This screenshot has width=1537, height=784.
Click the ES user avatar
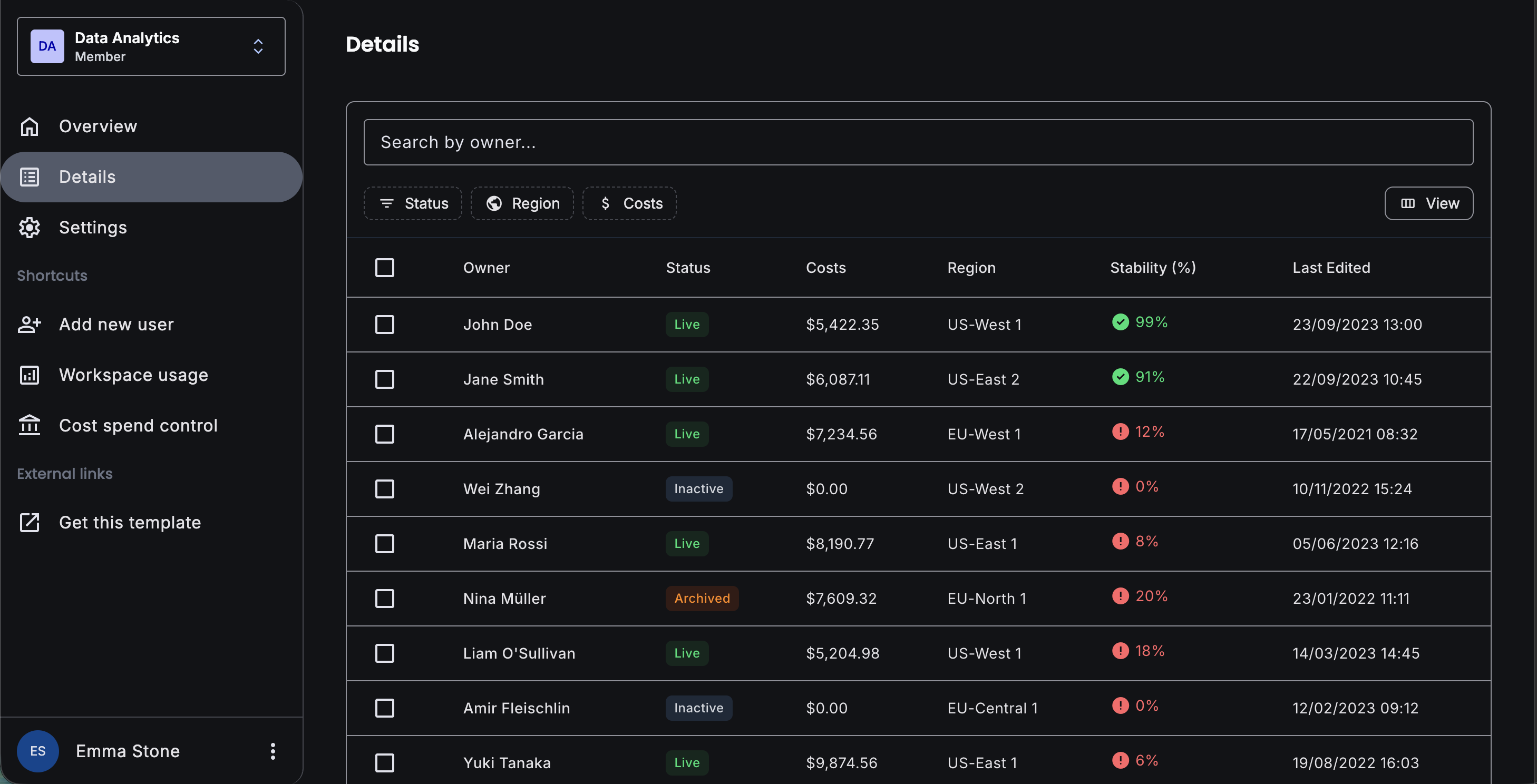tap(37, 751)
